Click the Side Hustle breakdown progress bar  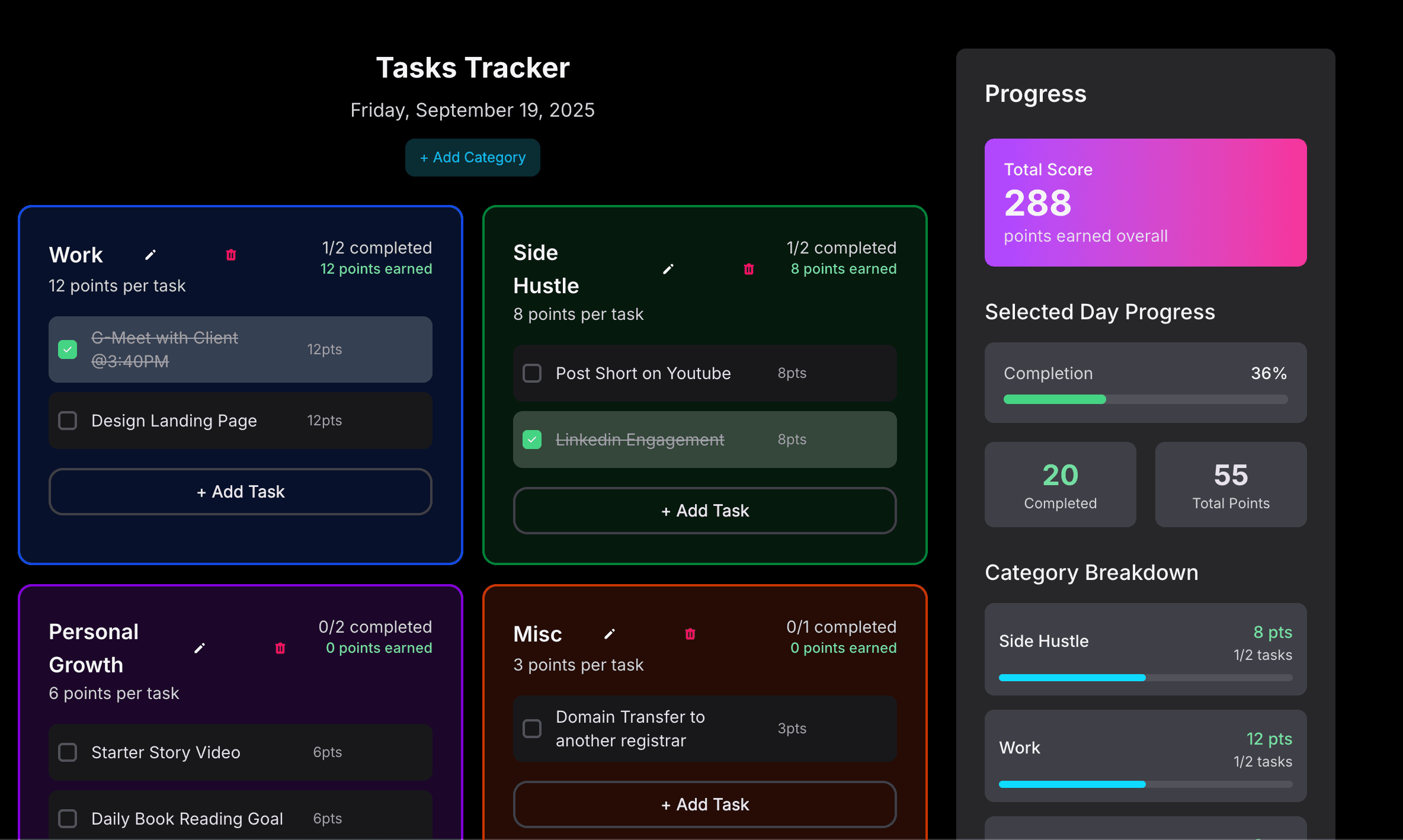click(x=1146, y=678)
